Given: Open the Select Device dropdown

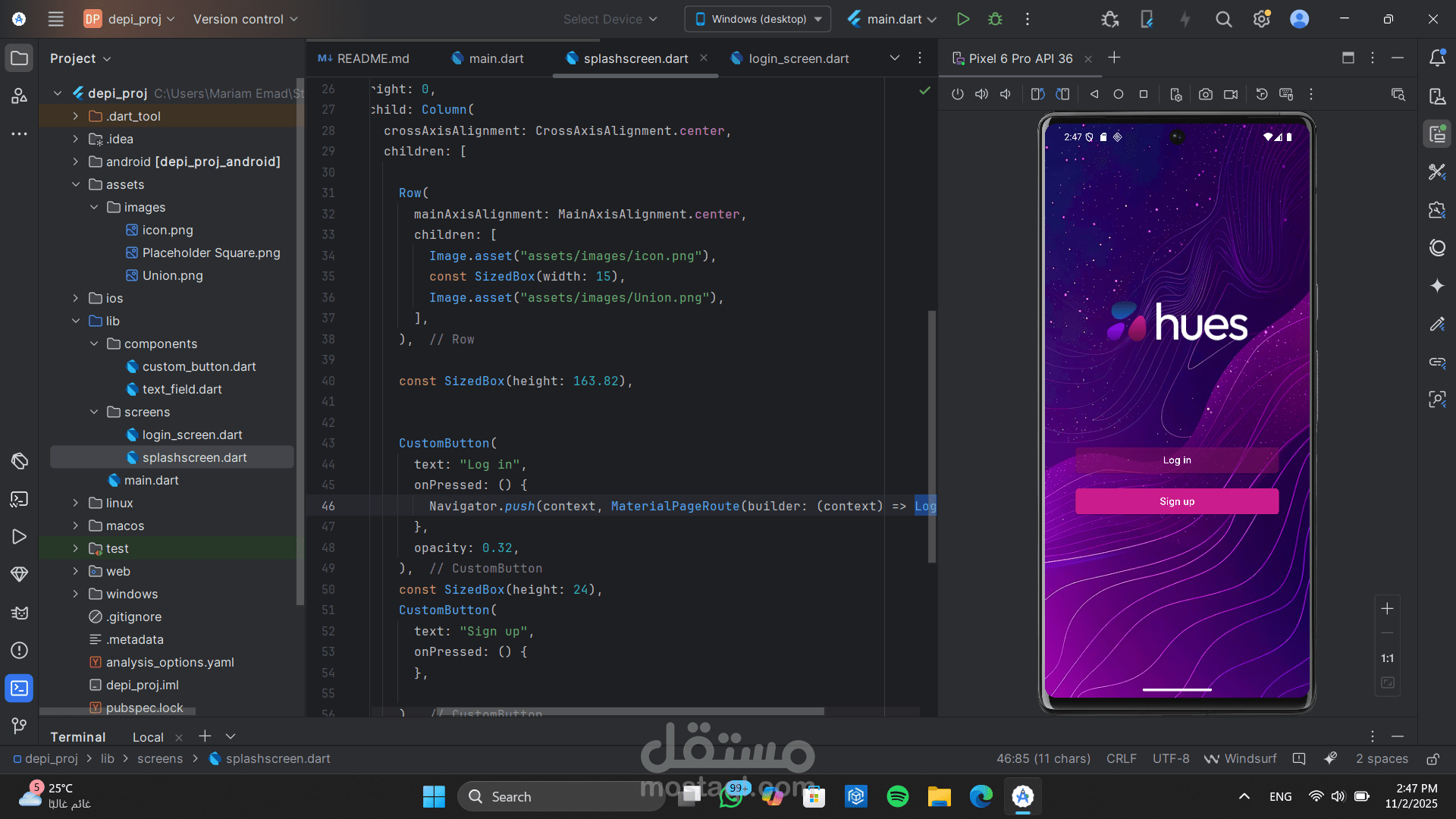Looking at the screenshot, I should (x=610, y=19).
